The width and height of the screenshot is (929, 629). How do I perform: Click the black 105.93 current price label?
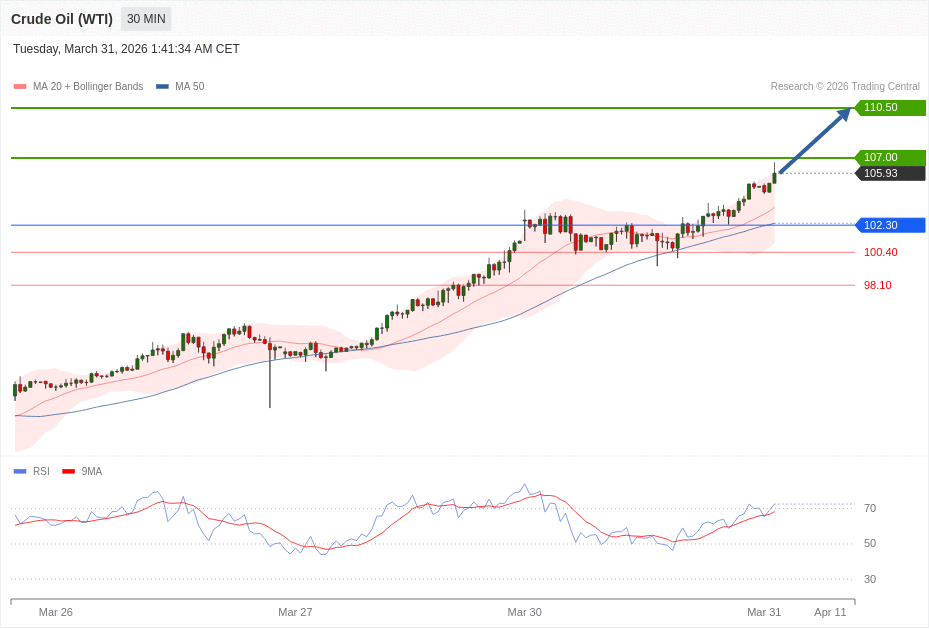(889, 173)
